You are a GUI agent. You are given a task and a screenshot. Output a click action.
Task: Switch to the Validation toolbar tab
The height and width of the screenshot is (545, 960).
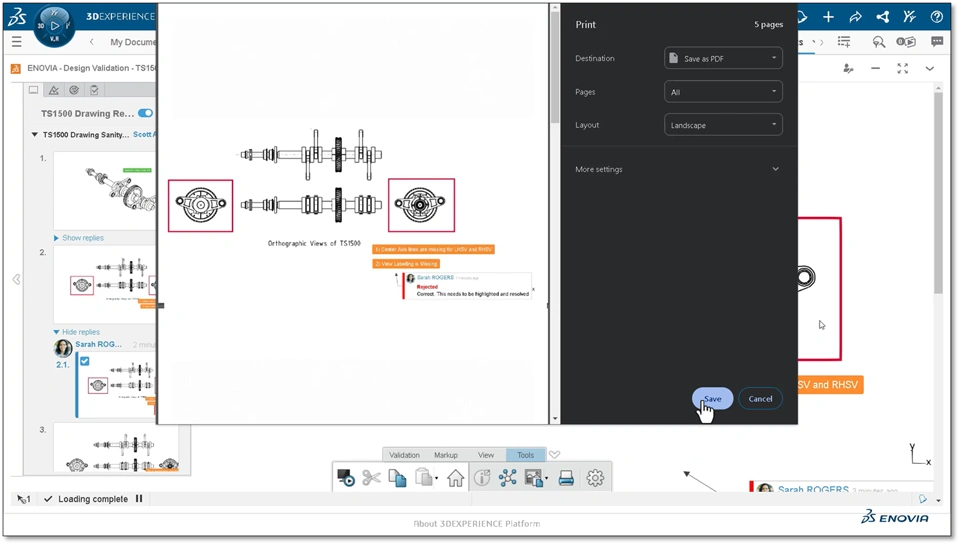pos(404,455)
